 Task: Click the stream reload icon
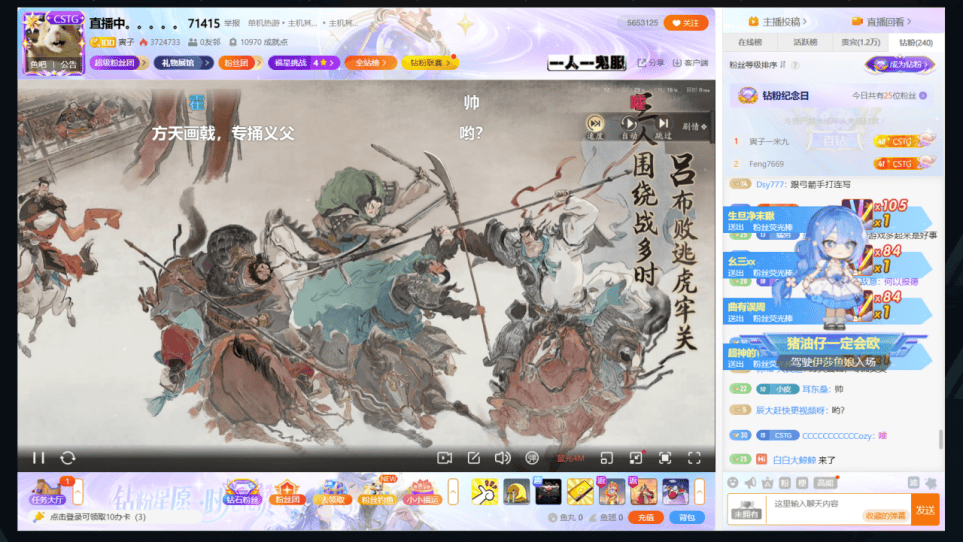click(67, 457)
